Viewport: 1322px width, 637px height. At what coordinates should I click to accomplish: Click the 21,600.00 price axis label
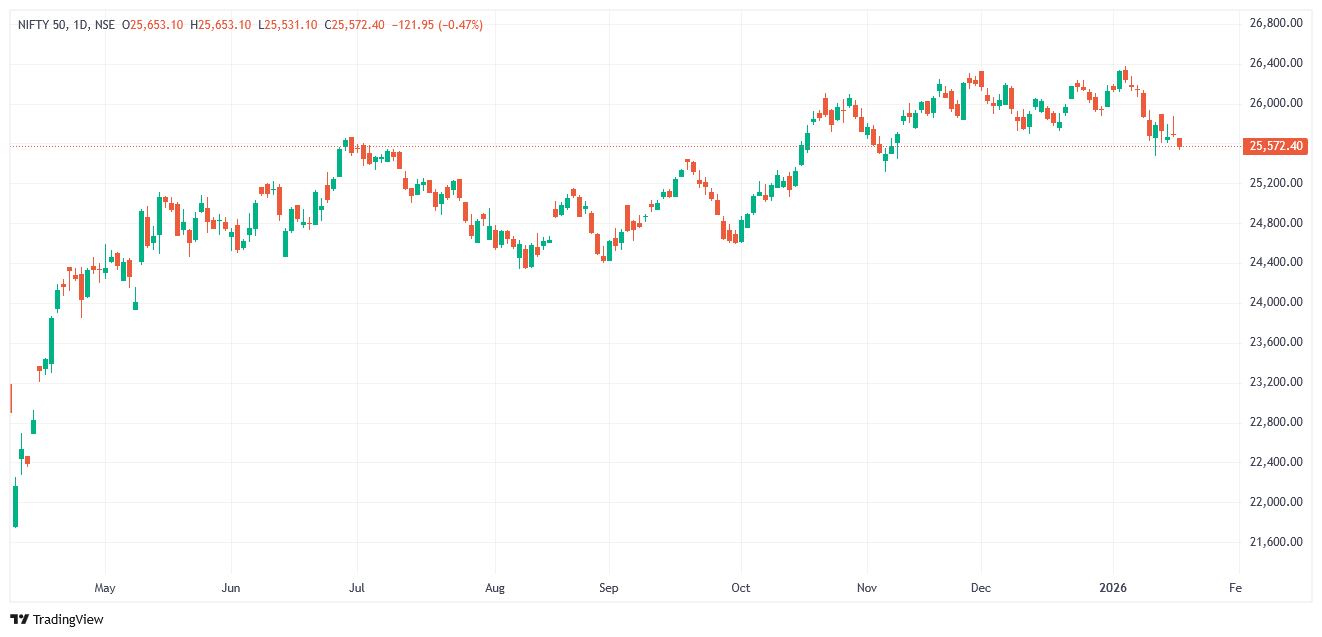(x=1276, y=542)
